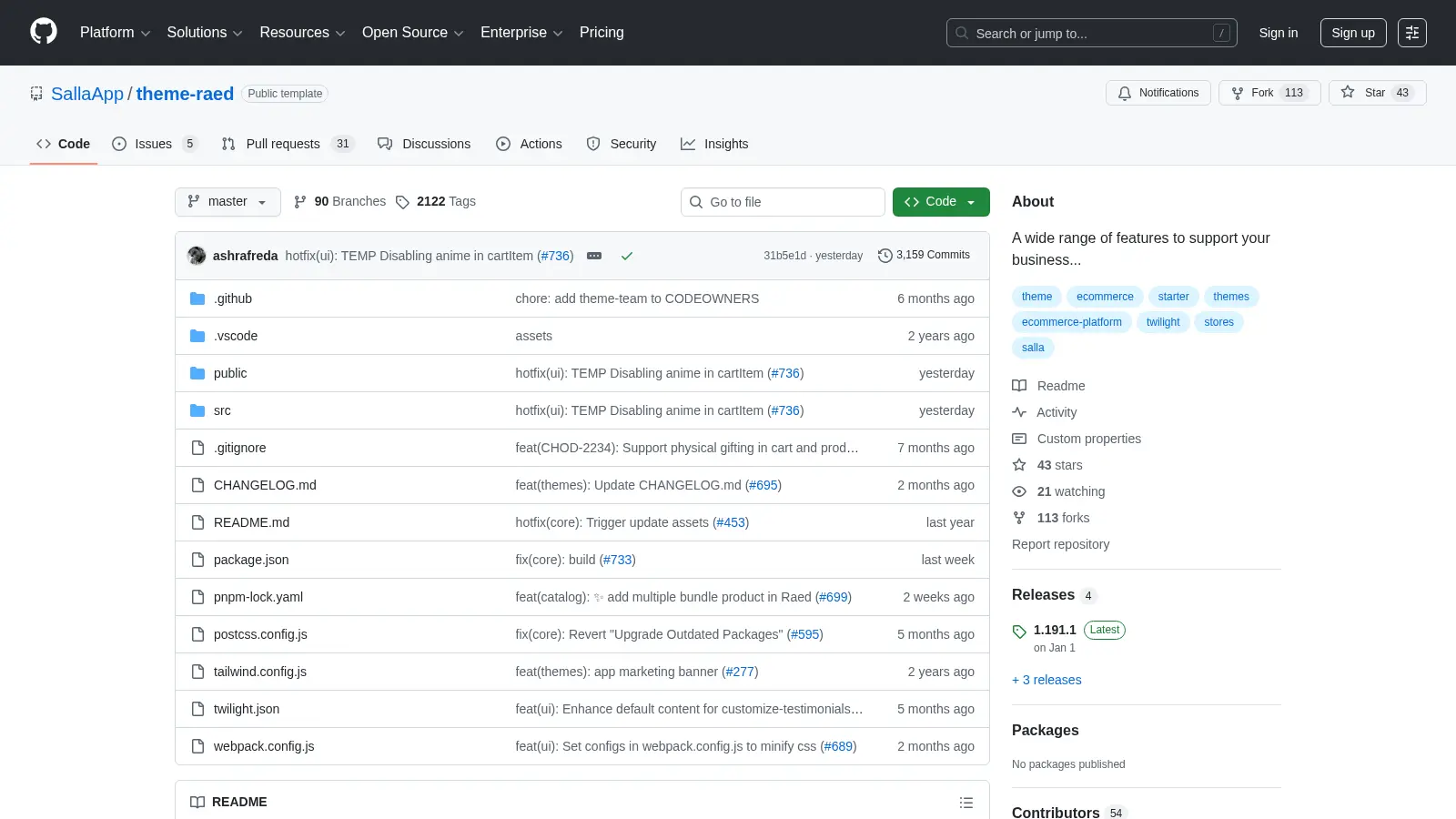This screenshot has width=1456, height=819.
Task: Click the twilight.json file icon
Action: coord(197,709)
